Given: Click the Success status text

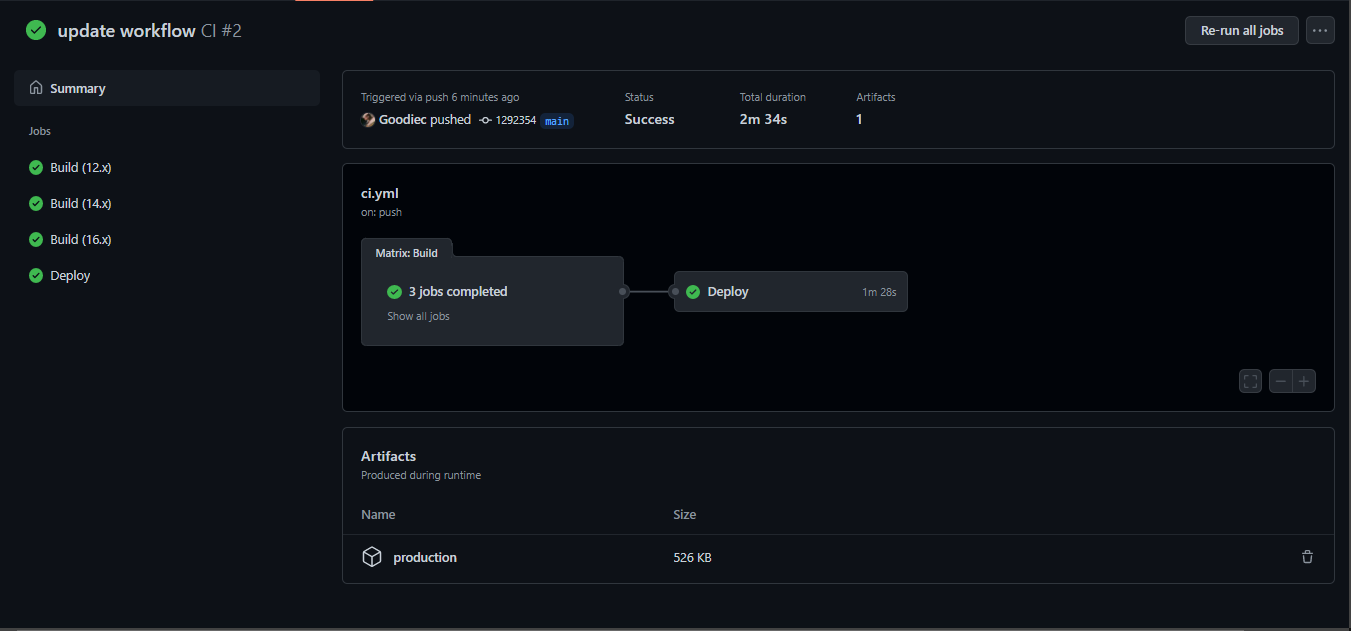Looking at the screenshot, I should click(x=650, y=119).
